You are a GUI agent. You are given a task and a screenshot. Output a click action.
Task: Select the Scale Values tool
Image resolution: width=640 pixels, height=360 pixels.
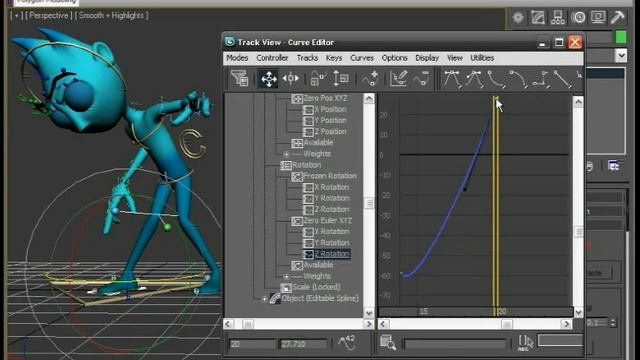pos(340,78)
